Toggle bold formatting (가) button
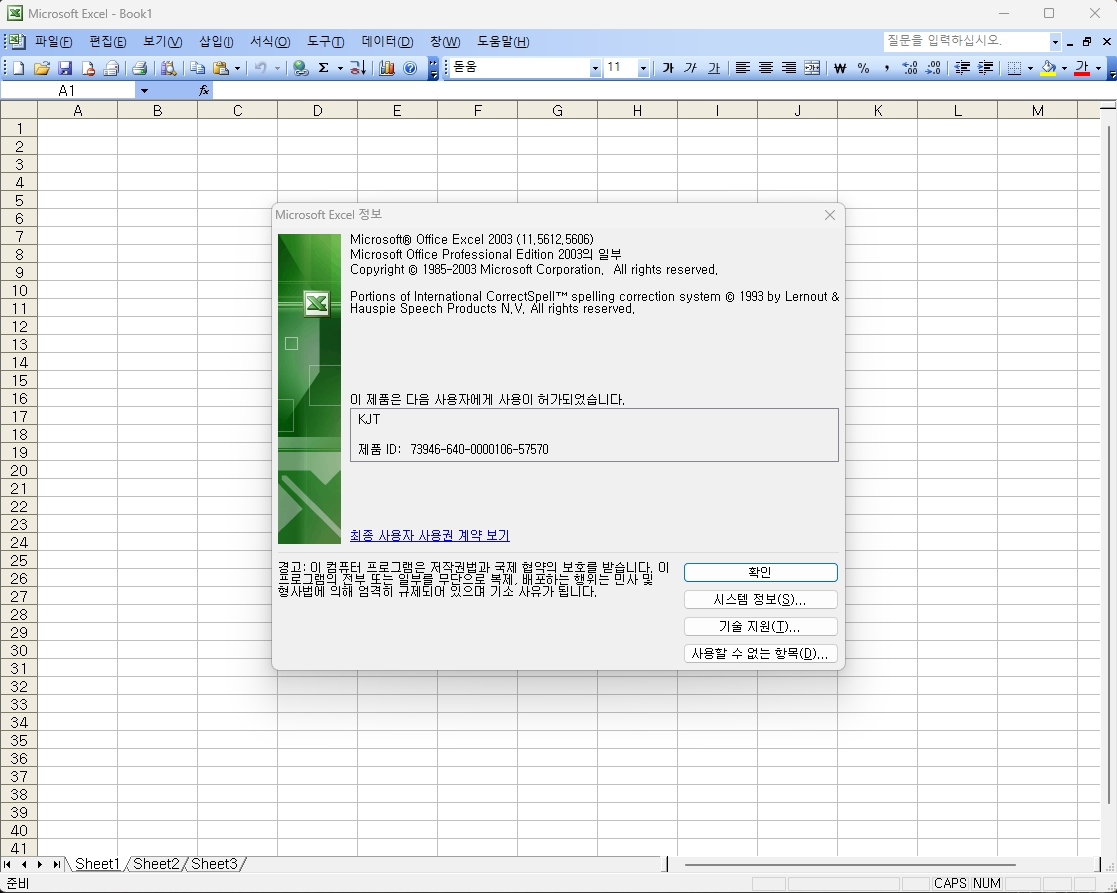The image size is (1117, 893). [x=668, y=68]
